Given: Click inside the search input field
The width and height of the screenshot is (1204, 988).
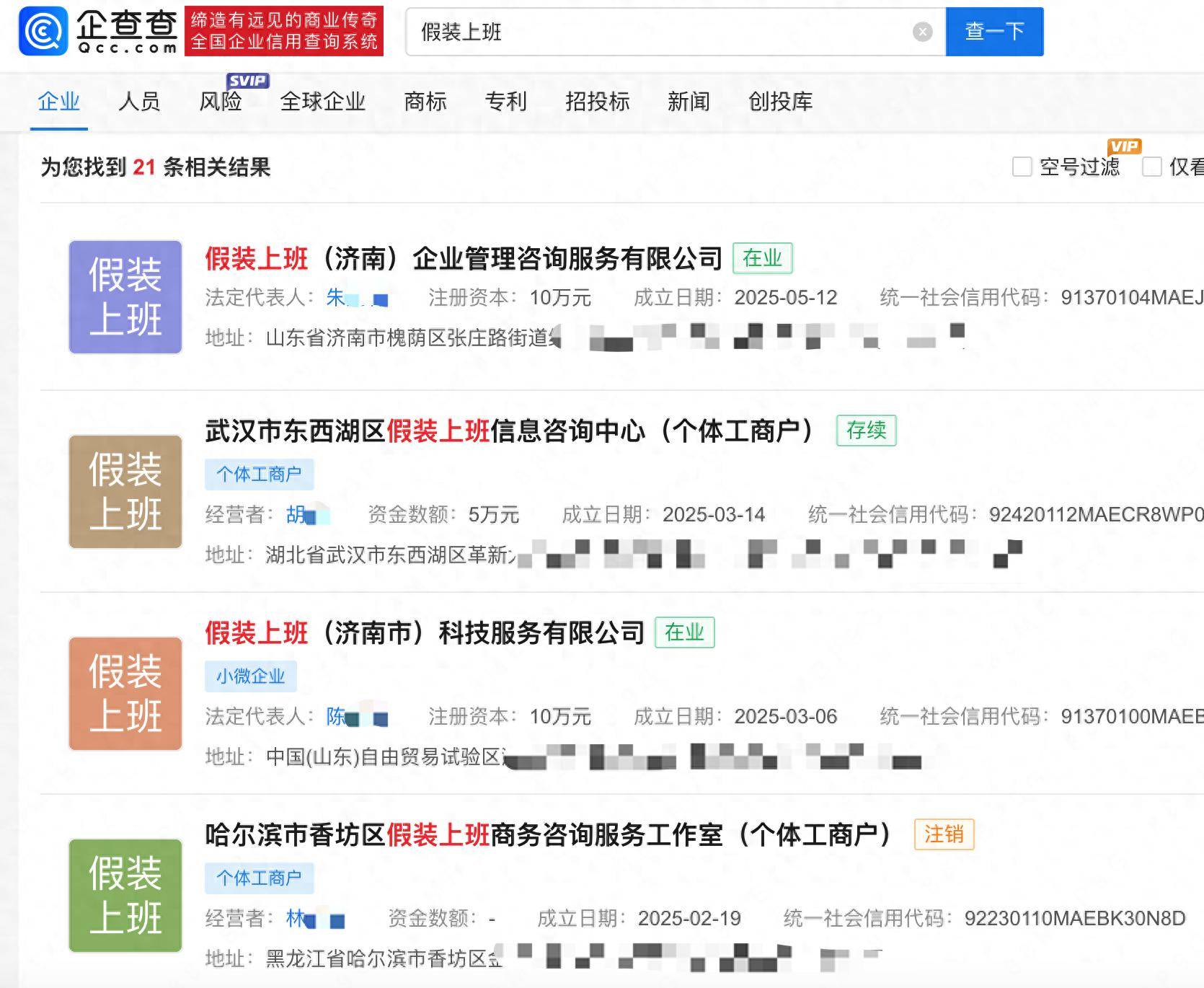Looking at the screenshot, I should pos(649,30).
